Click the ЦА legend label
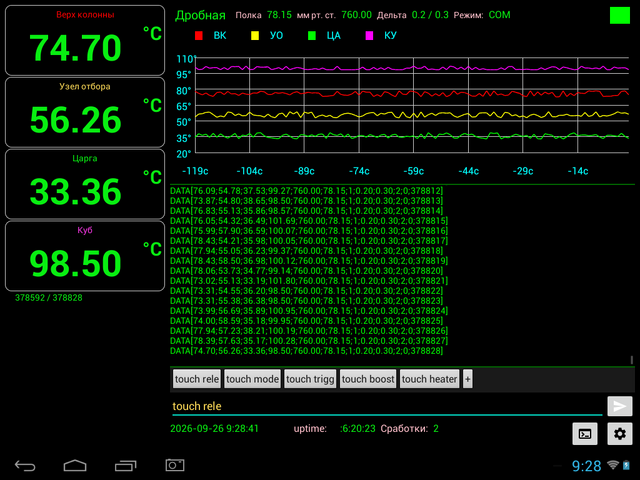The height and width of the screenshot is (480, 640). click(x=333, y=36)
